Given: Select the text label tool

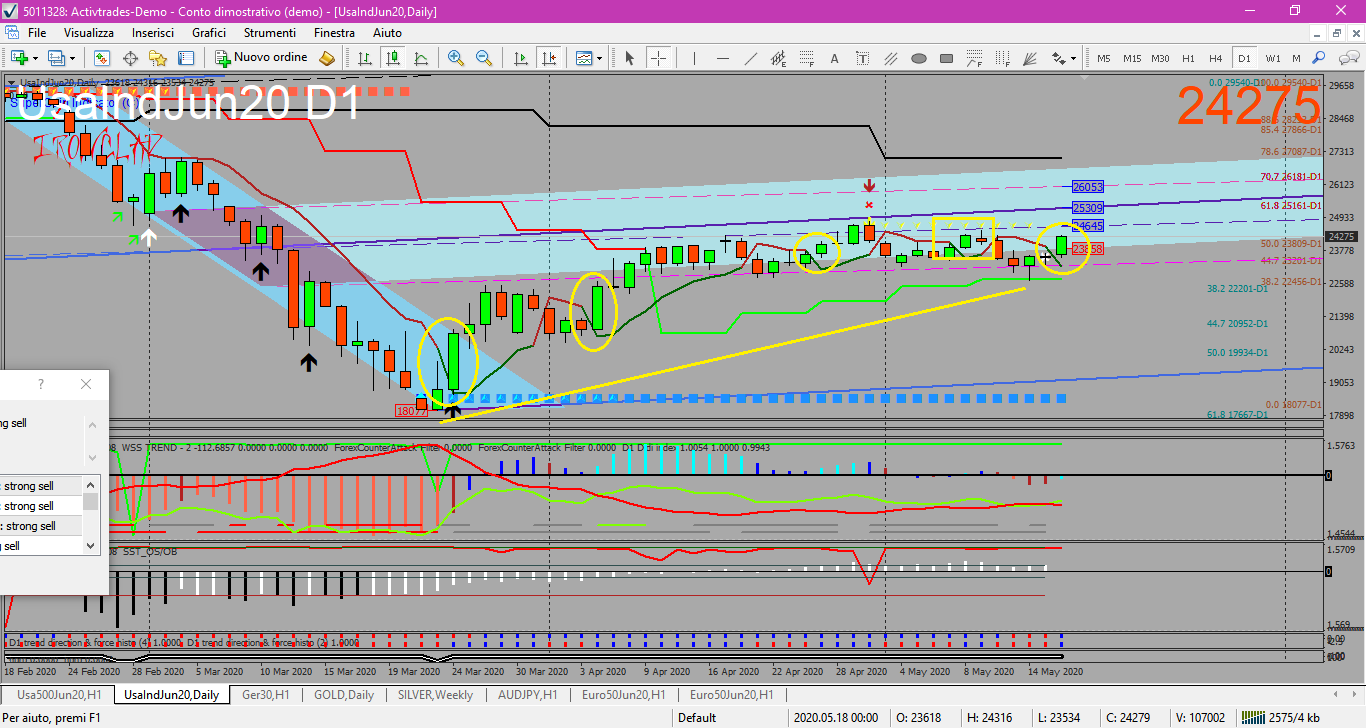Looking at the screenshot, I should 862,58.
